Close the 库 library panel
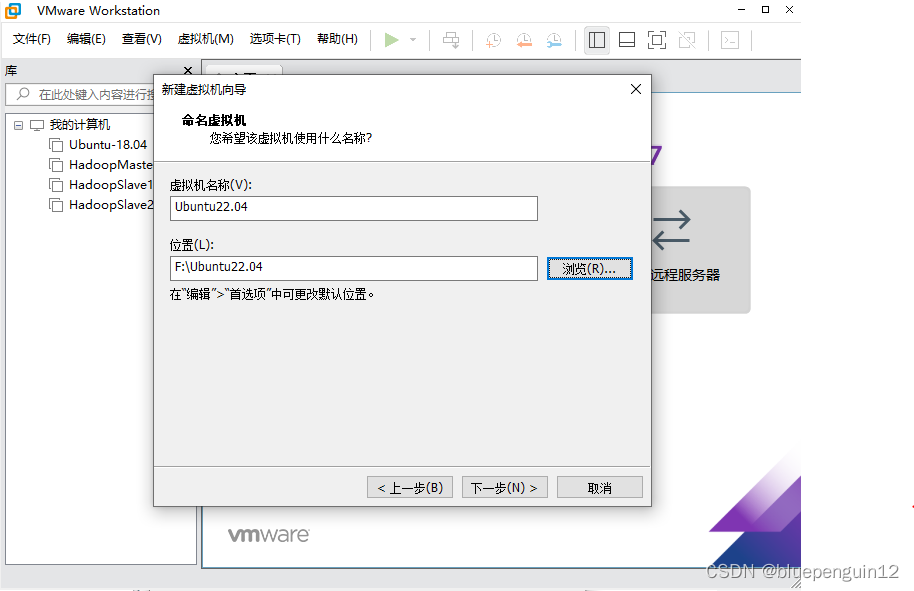This screenshot has height=591, width=914. pos(188,71)
